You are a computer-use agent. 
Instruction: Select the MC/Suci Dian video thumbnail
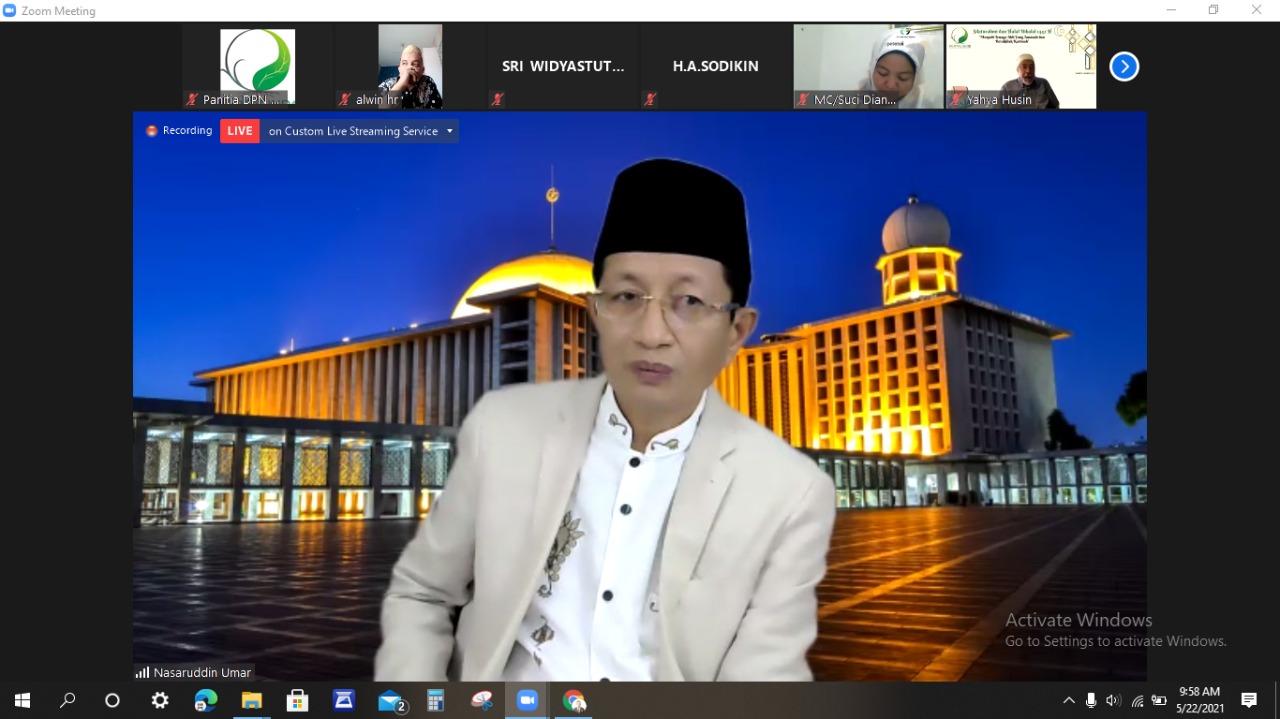coord(868,66)
